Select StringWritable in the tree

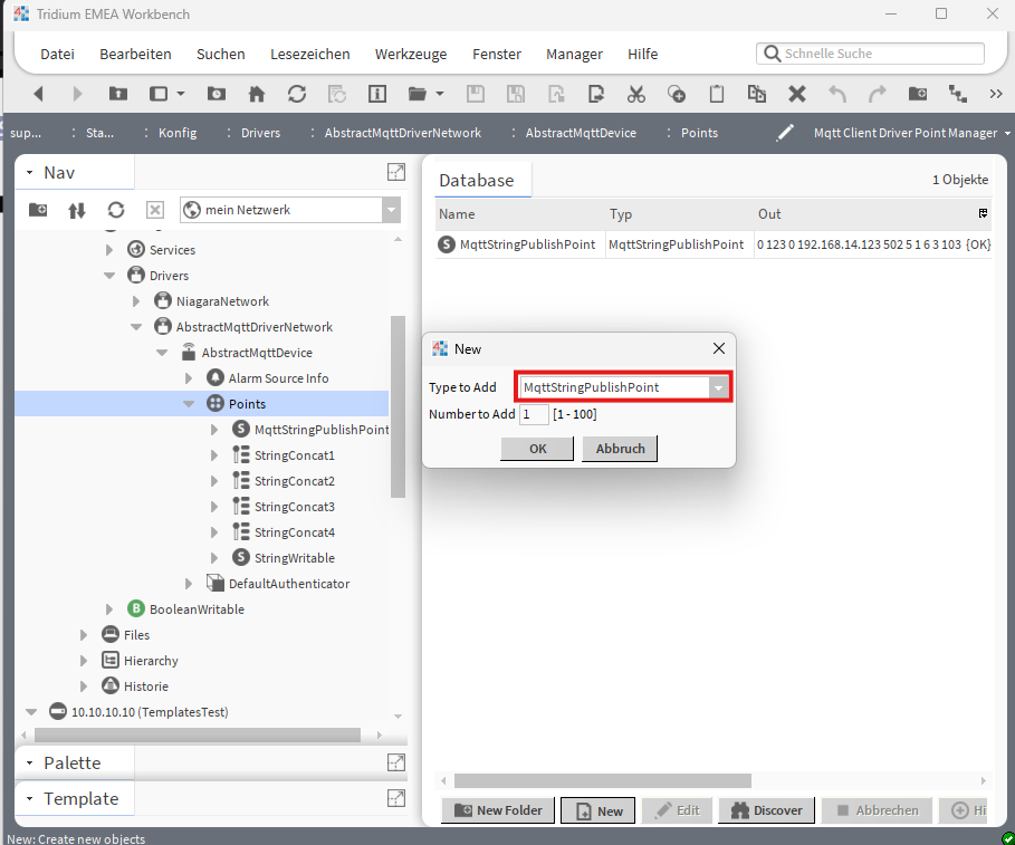point(295,558)
